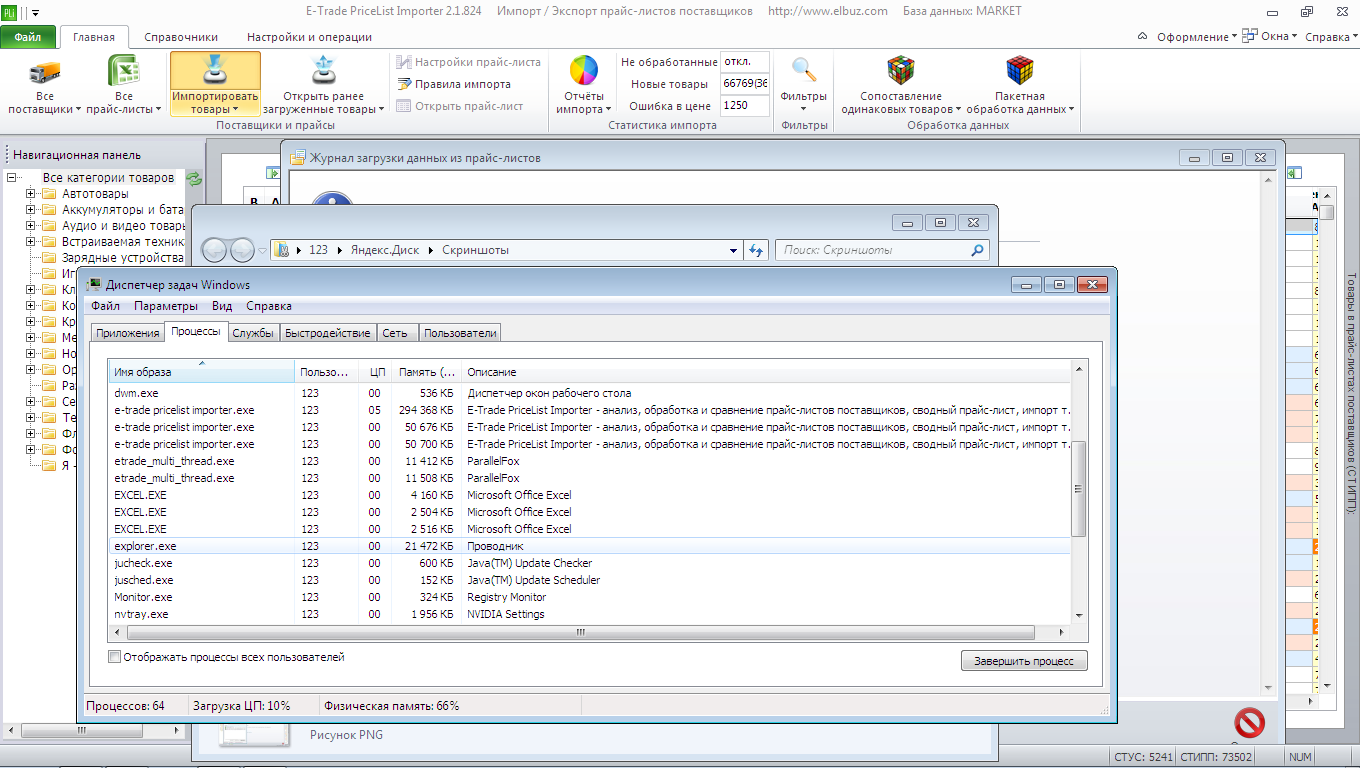Switch to Службы tab in Task Manager
Image resolution: width=1360 pixels, height=768 pixels.
pyautogui.click(x=253, y=333)
